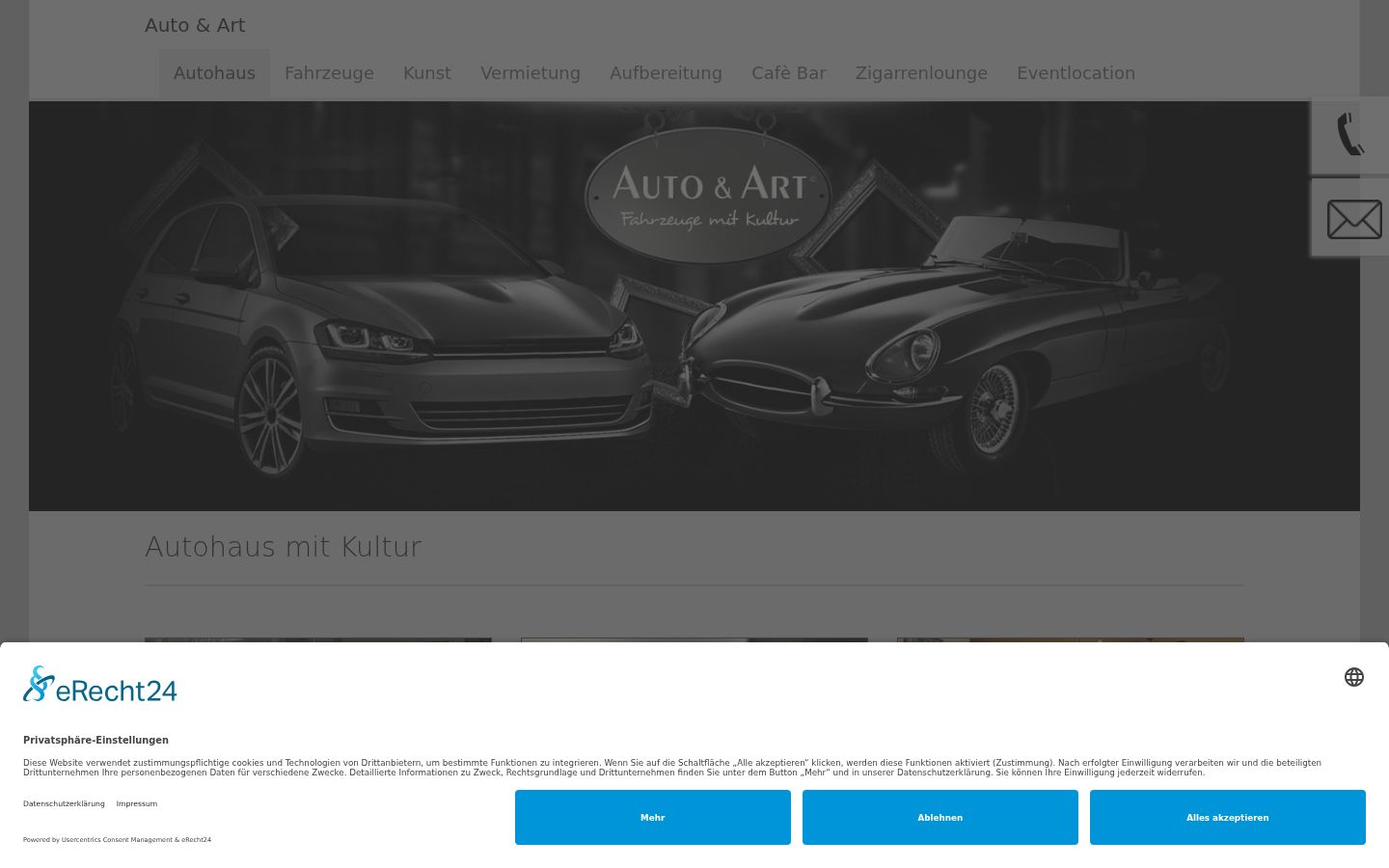Visit the Zigarrenlounge page
Screen dimensions: 1389x868
point(921,73)
